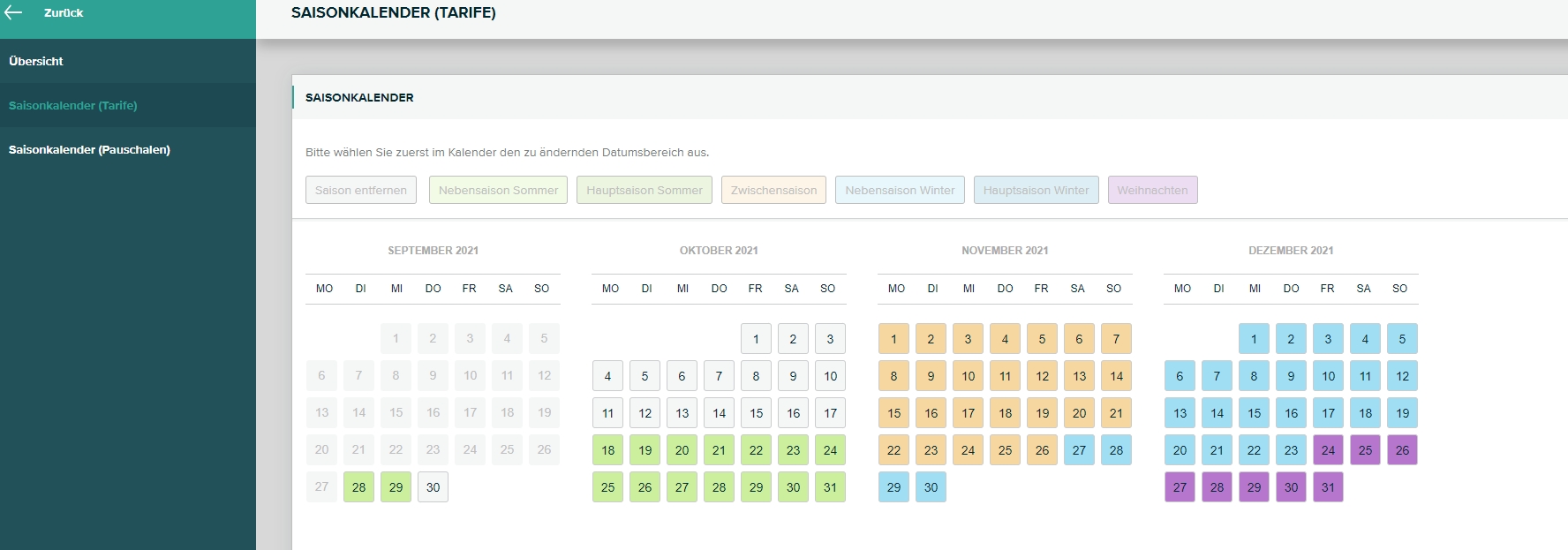
Task: Select October 18 green day
Action: [607, 450]
